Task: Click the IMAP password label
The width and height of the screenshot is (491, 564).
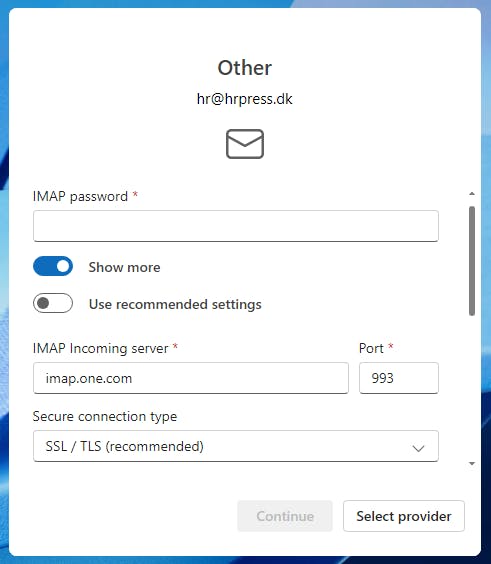Action: click(80, 196)
